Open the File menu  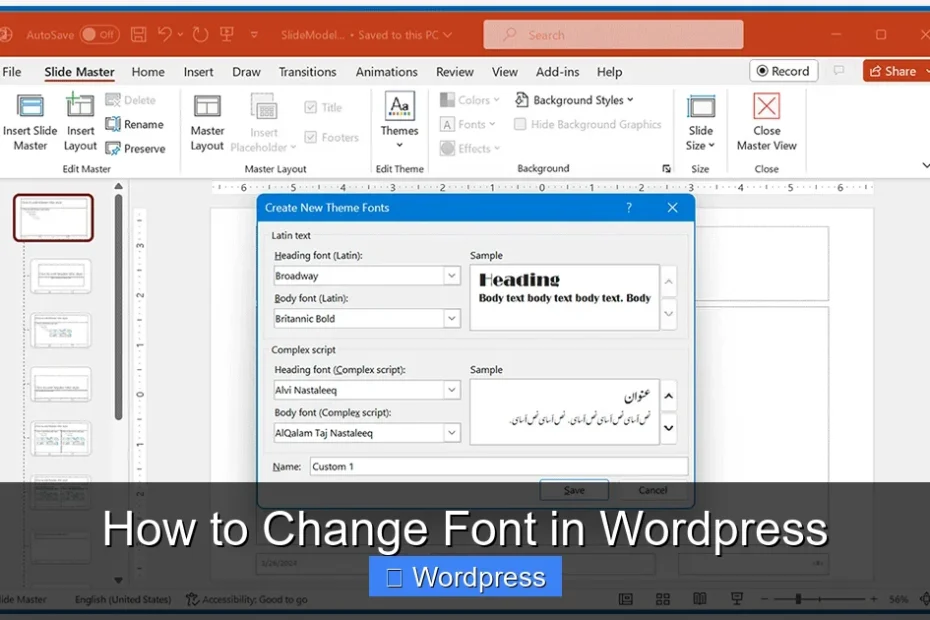[x=11, y=72]
